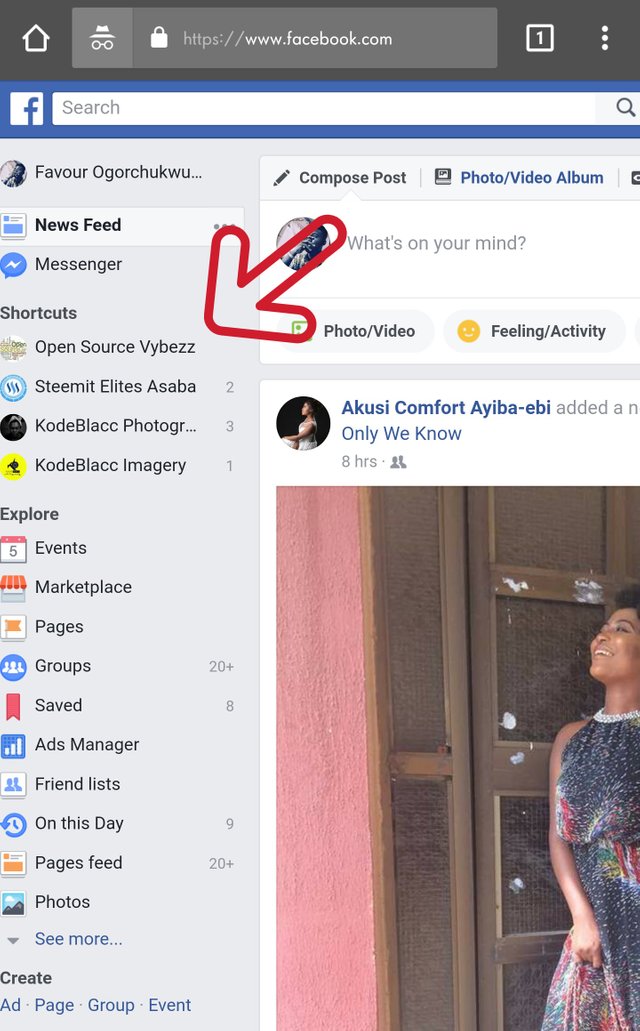This screenshot has height=1031, width=640.
Task: Click the Facebook logo icon
Action: [27, 108]
